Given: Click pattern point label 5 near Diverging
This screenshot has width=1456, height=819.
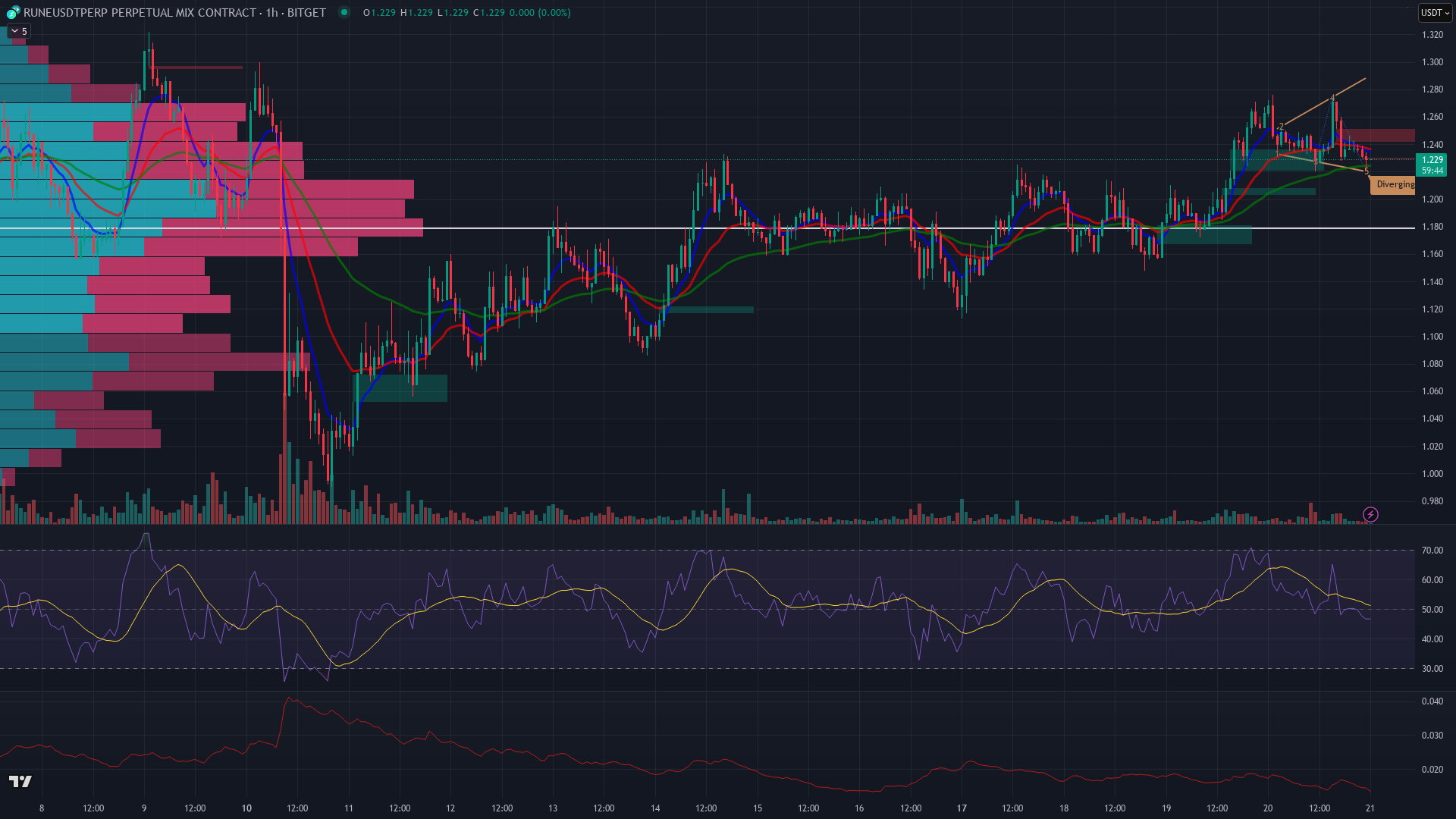Looking at the screenshot, I should point(1367,171).
